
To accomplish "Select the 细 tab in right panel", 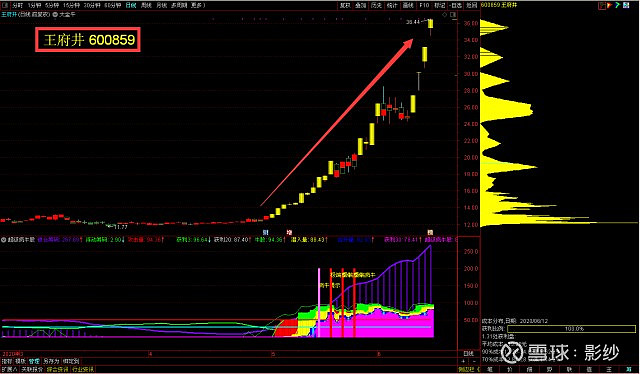I will [x=529, y=369].
